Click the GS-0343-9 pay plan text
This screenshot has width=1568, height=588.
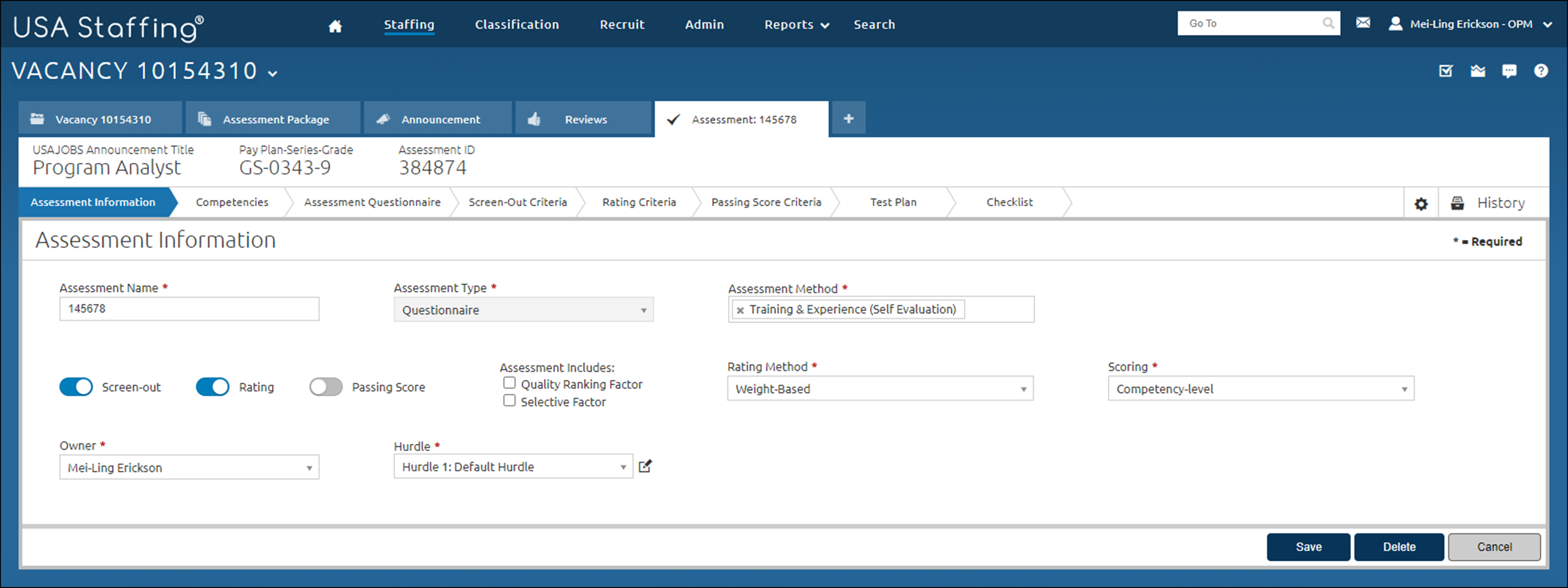[x=285, y=167]
